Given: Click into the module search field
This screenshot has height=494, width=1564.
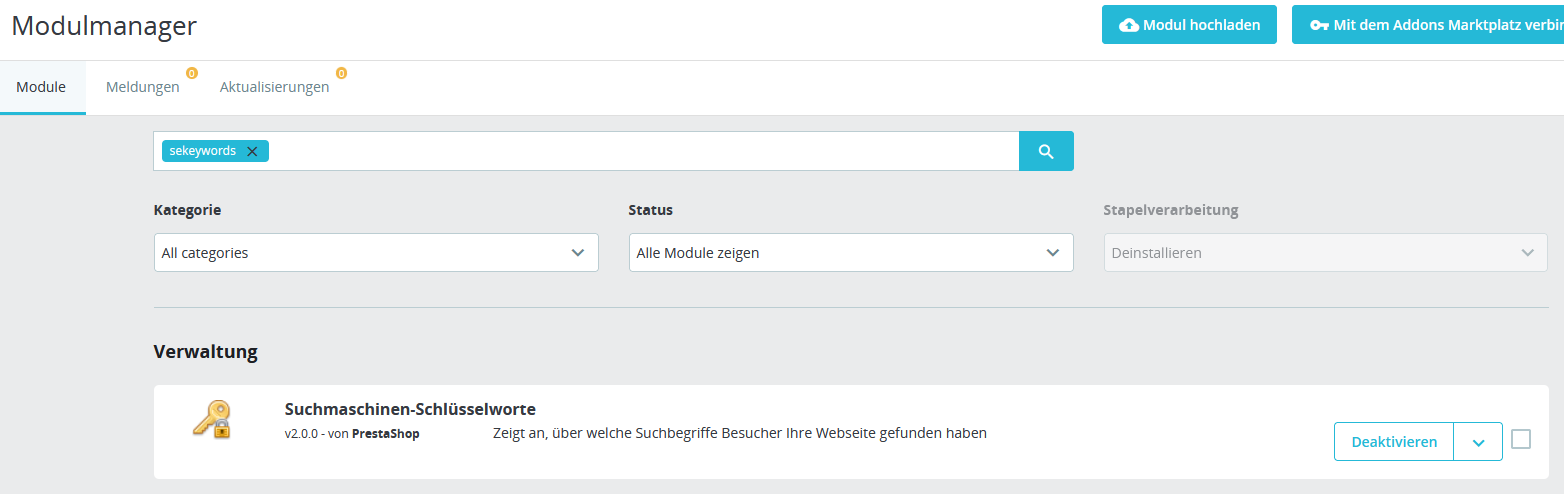Looking at the screenshot, I should [x=640, y=151].
